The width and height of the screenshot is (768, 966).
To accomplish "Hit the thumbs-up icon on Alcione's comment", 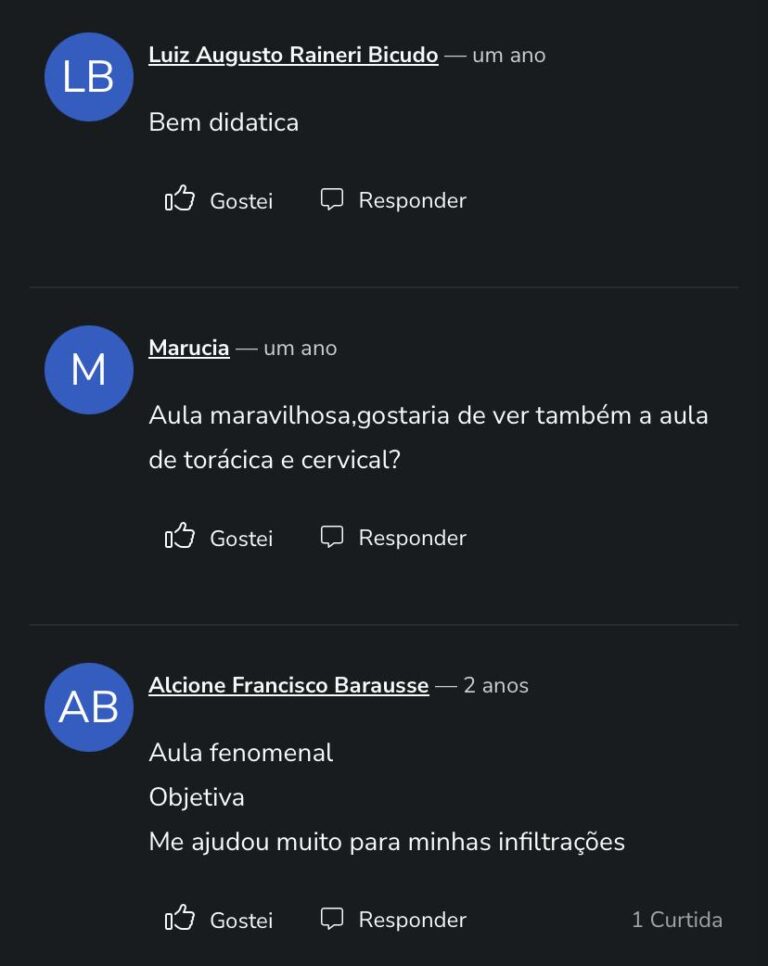I will tap(180, 918).
